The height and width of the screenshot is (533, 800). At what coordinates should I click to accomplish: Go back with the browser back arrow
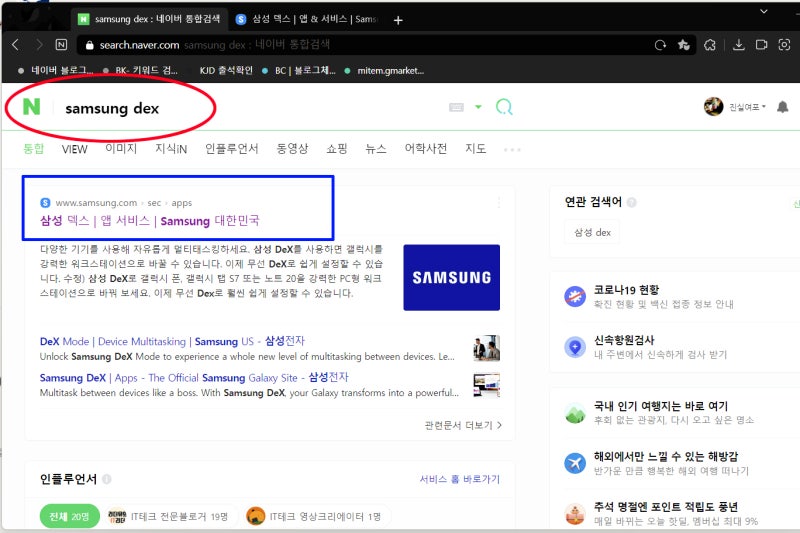15,45
